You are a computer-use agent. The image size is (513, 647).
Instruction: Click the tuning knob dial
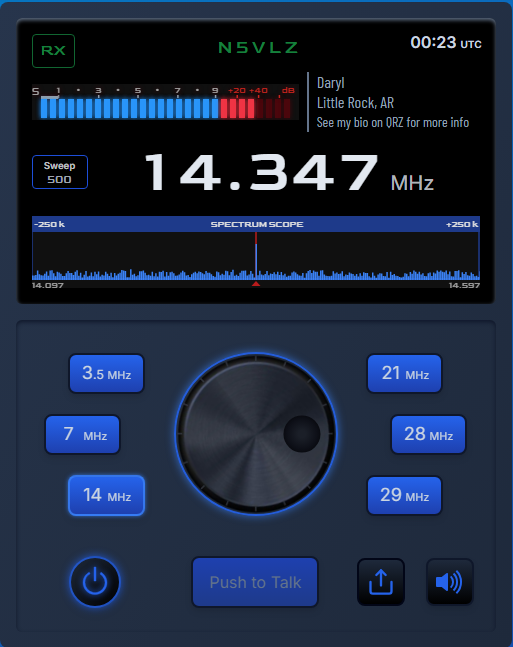pyautogui.click(x=256, y=434)
